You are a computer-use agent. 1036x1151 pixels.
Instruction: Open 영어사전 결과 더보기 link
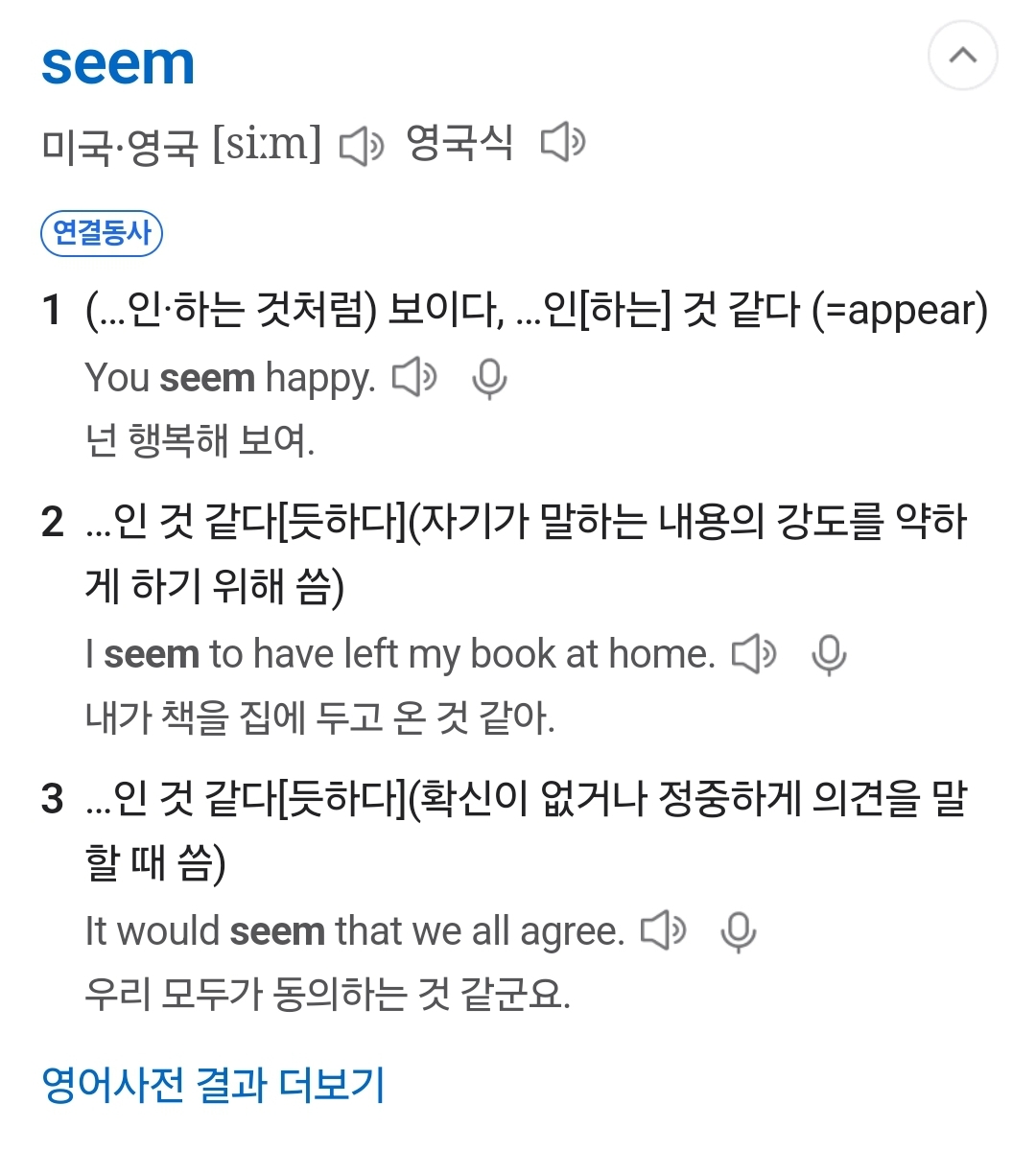[x=213, y=1085]
